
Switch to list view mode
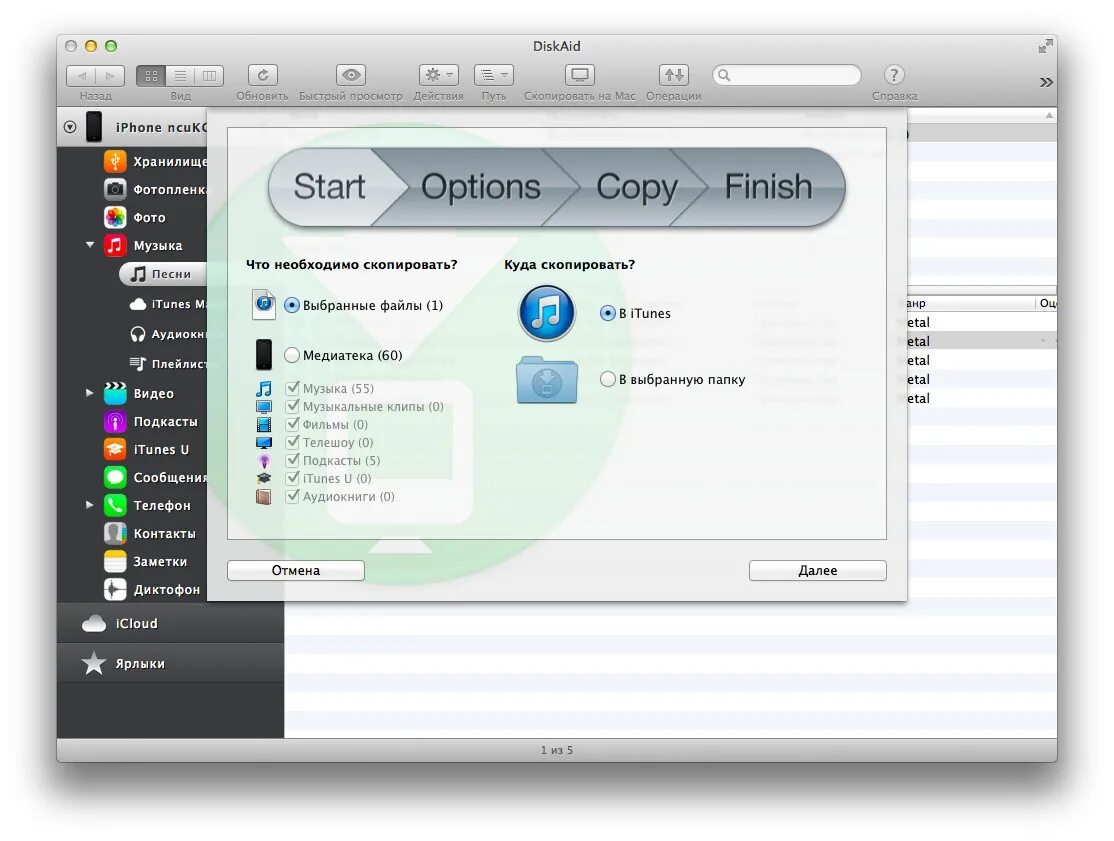click(x=180, y=75)
